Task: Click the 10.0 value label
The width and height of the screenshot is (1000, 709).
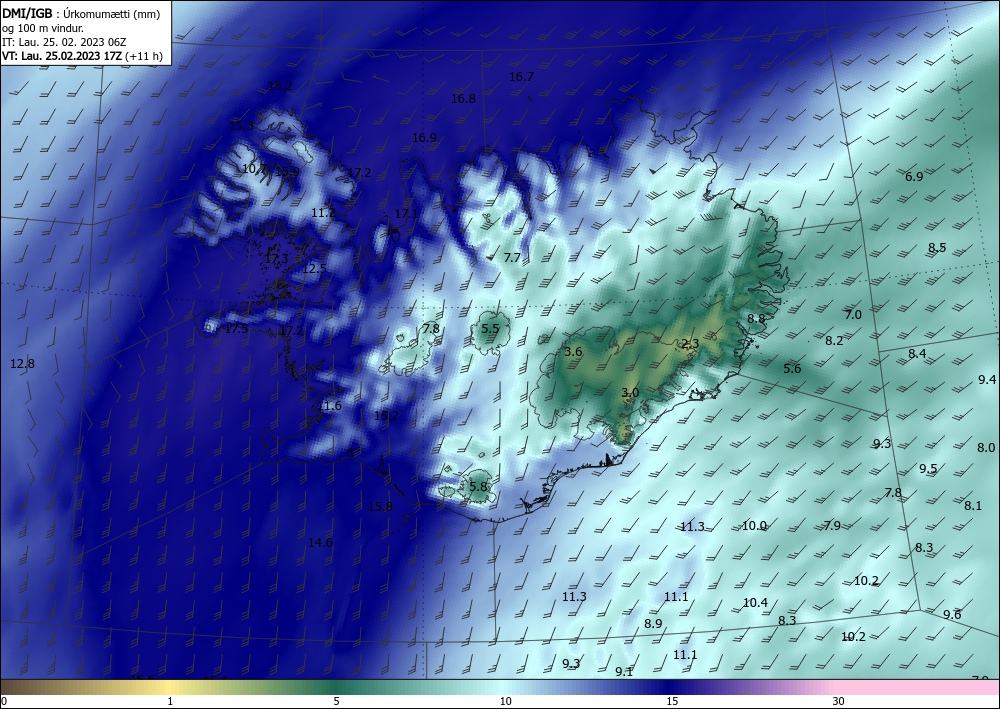Action: (x=754, y=525)
